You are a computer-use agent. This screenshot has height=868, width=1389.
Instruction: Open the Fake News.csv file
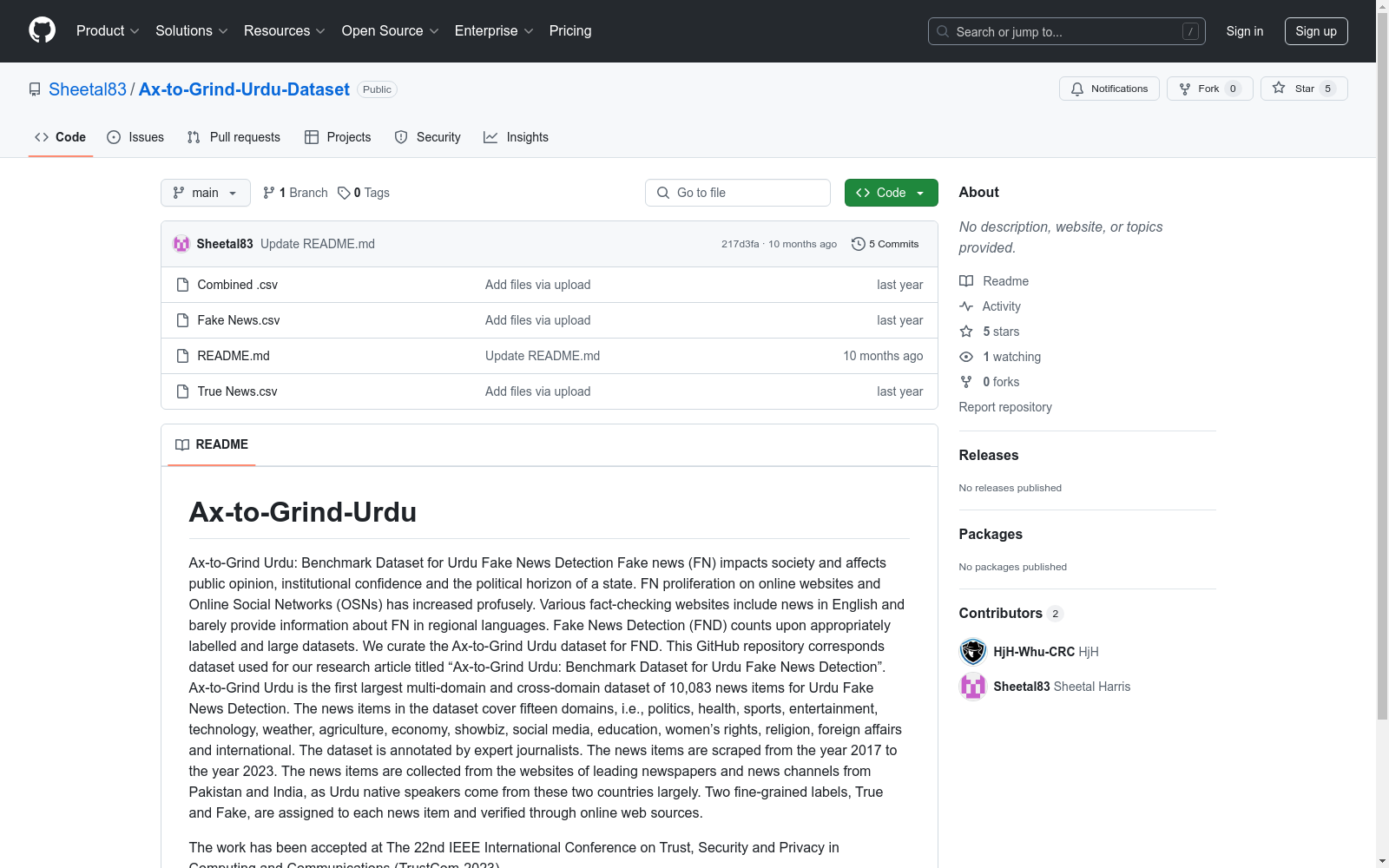coord(239,320)
